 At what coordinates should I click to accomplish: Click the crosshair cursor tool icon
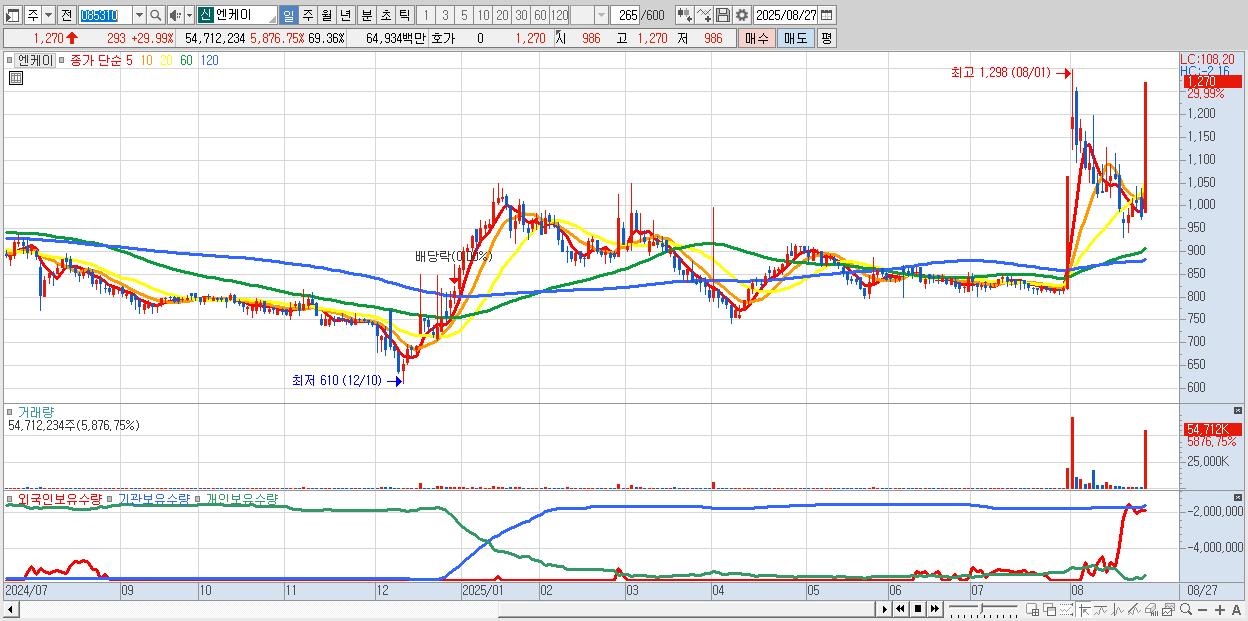[1084, 610]
